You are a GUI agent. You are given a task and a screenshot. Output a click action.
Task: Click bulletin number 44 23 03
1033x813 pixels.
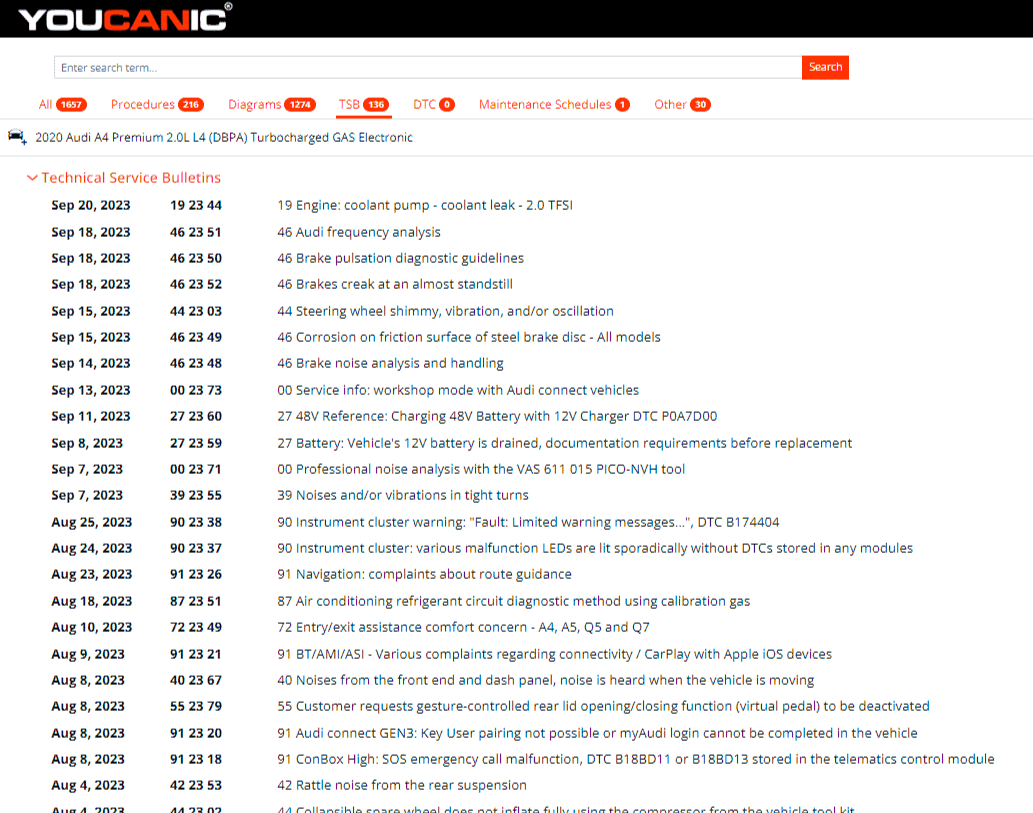pyautogui.click(x=196, y=311)
